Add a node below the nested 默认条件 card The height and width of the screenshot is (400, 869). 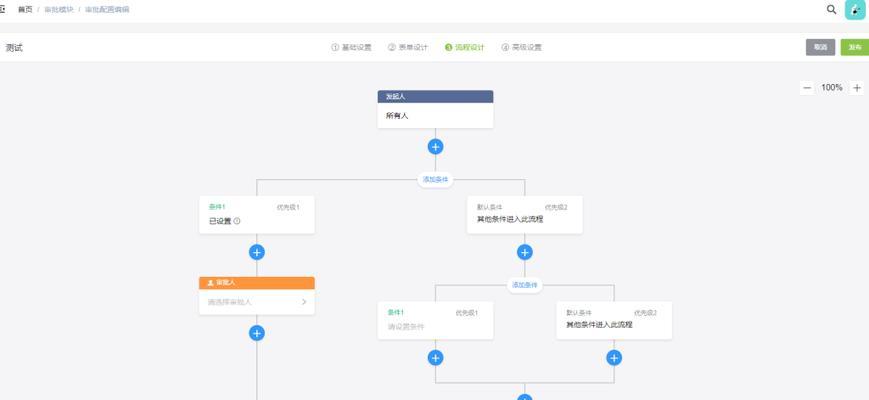[614, 358]
